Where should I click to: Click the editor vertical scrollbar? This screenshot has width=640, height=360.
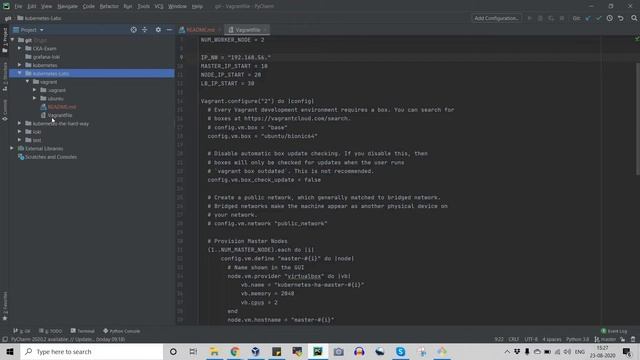coord(637,118)
